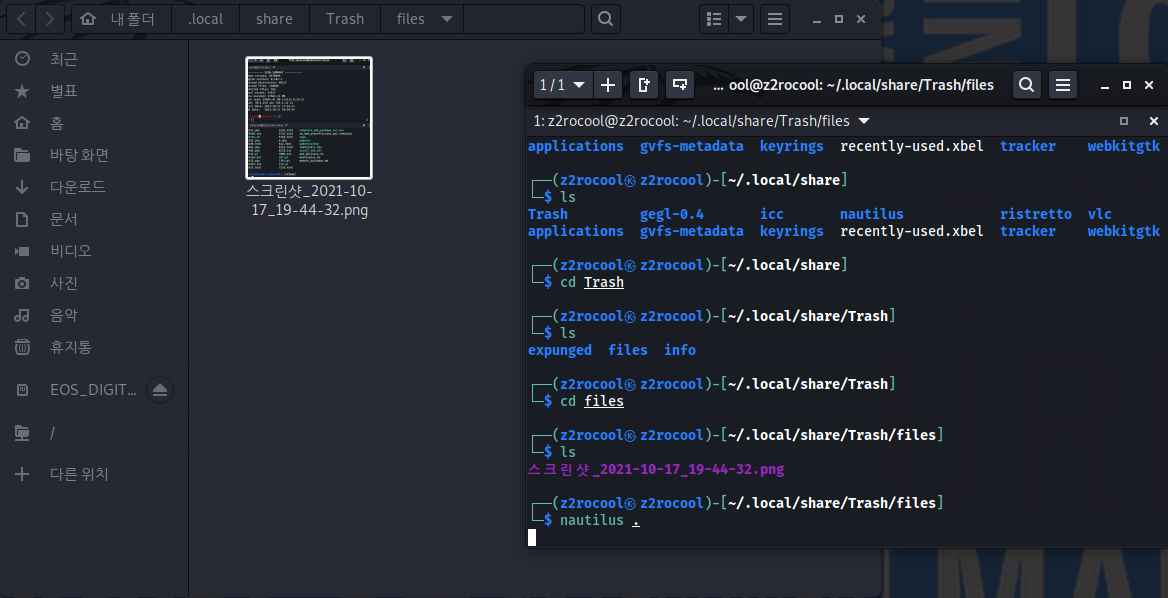Viewport: 1168px width, 598px height.
Task: Eject the EOS_DIGIT... volume
Action: pyautogui.click(x=159, y=389)
